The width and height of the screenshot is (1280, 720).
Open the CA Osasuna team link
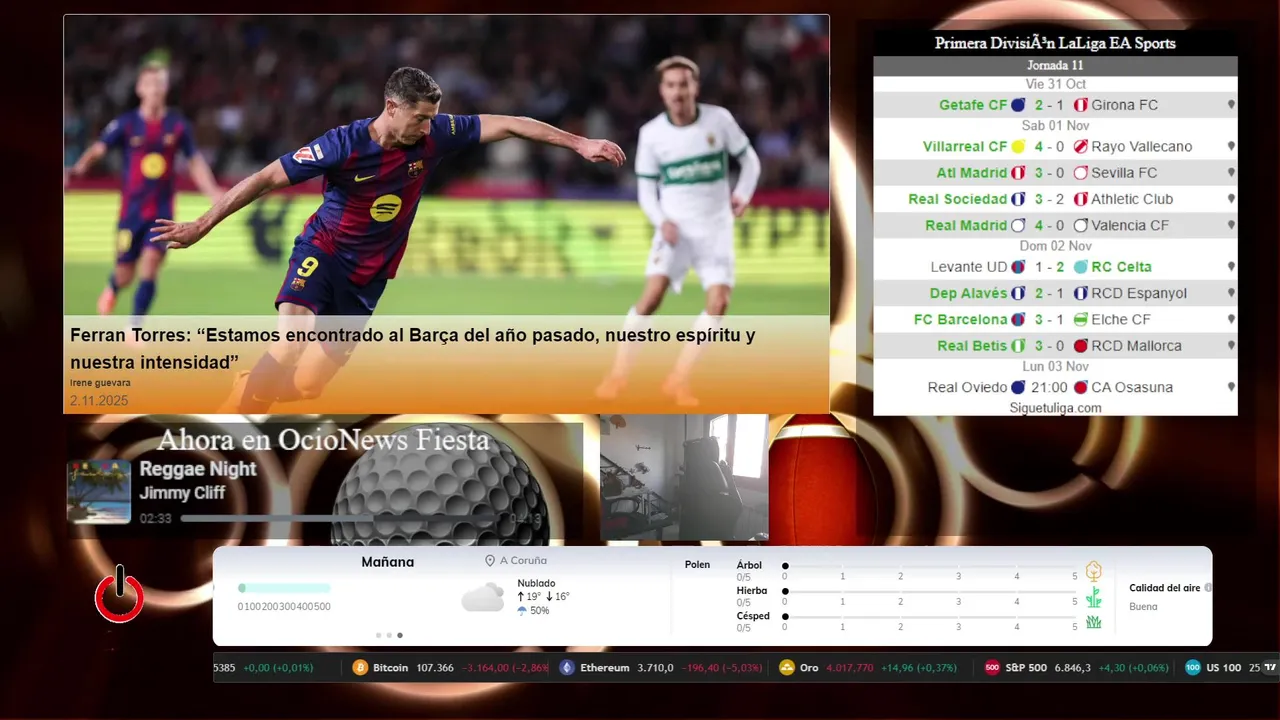tap(1132, 387)
